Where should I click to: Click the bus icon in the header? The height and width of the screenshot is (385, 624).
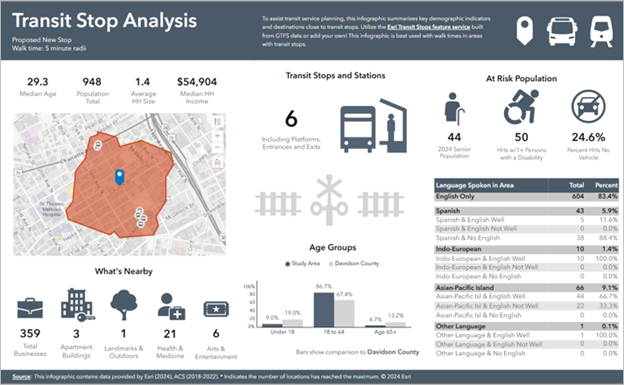[x=562, y=31]
